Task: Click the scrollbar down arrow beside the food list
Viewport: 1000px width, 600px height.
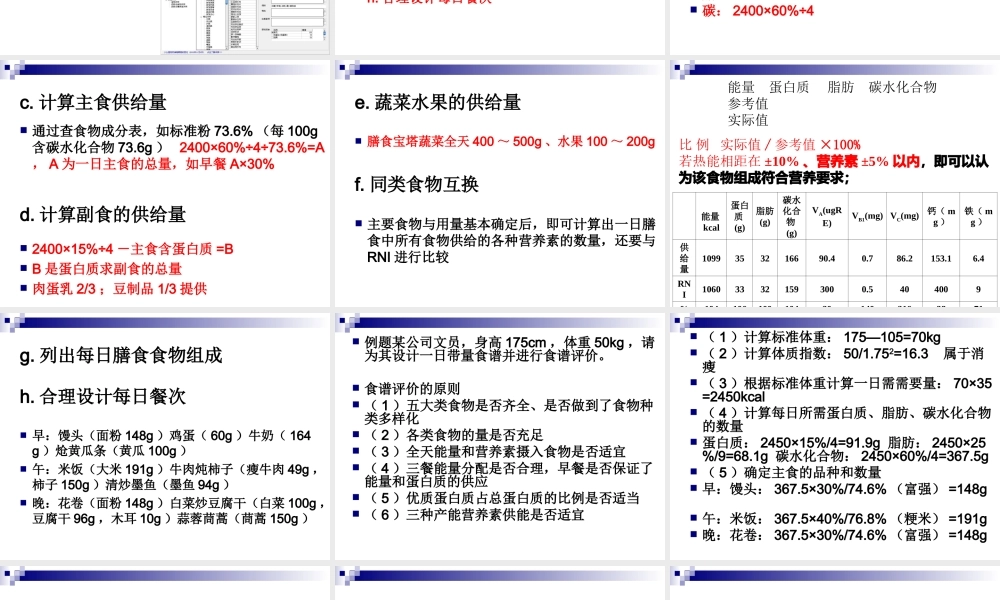Action: pyautogui.click(x=226, y=48)
